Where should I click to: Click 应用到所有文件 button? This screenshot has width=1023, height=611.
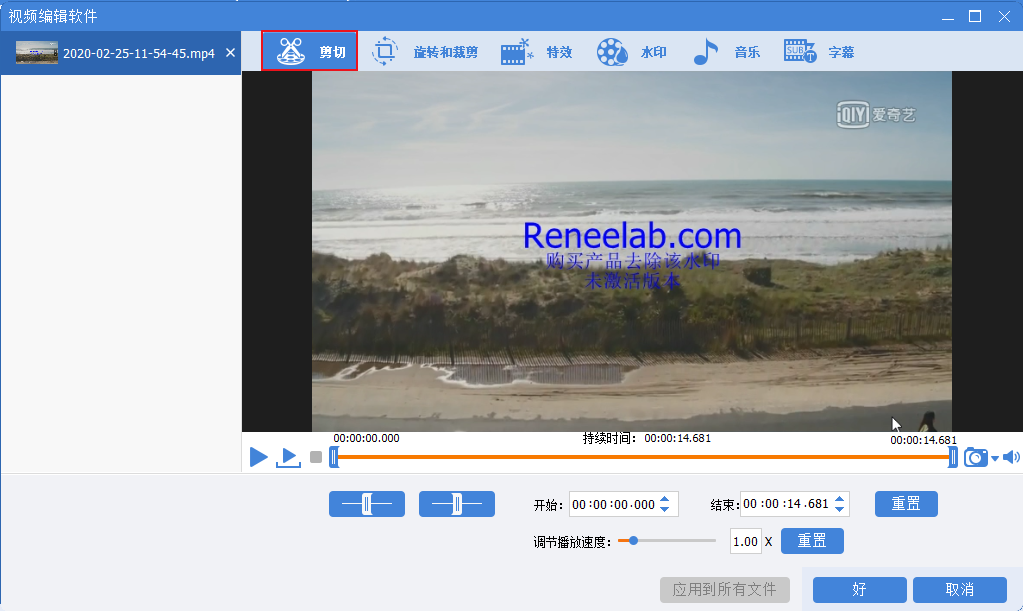[725, 589]
